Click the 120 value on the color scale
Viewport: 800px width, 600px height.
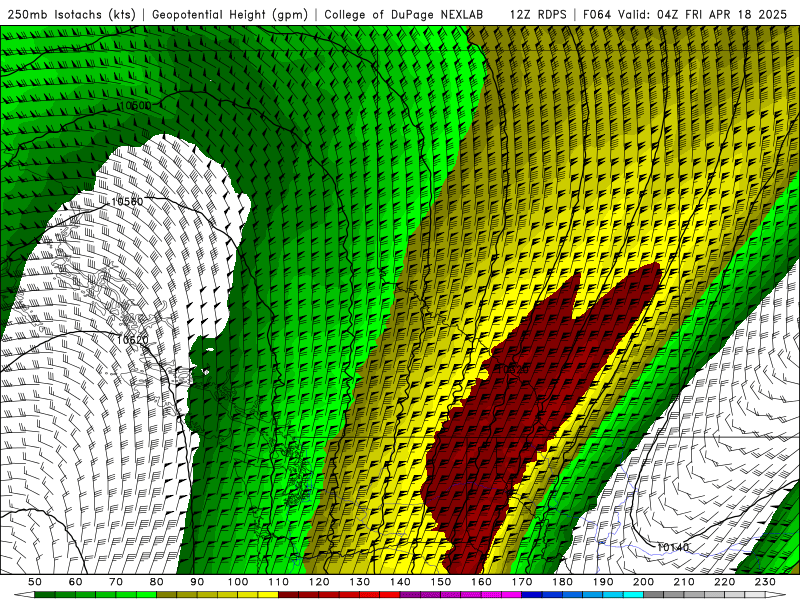[319, 582]
